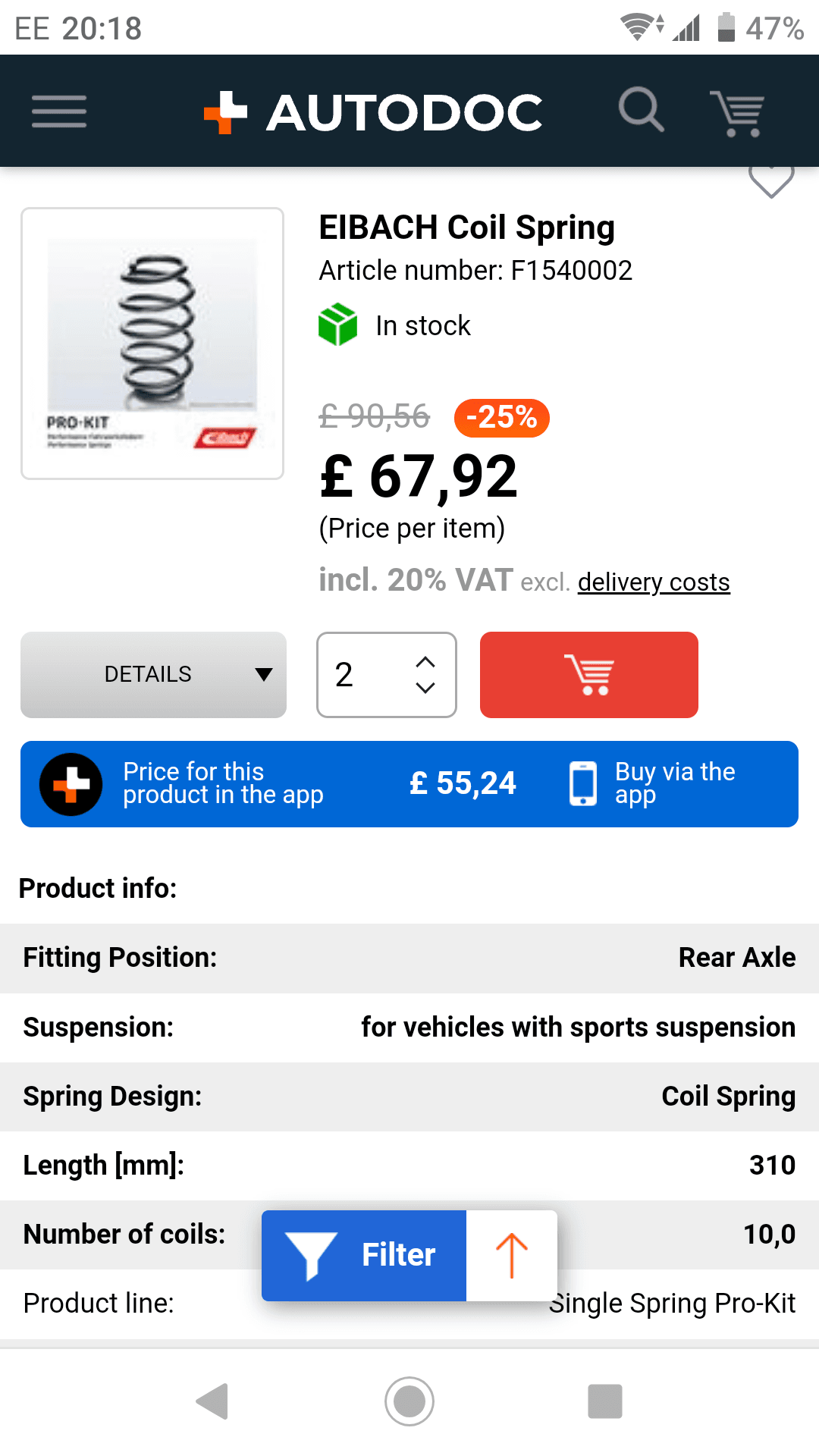Add product to wishlist heart icon
819x1456 pixels.
pyautogui.click(x=770, y=180)
